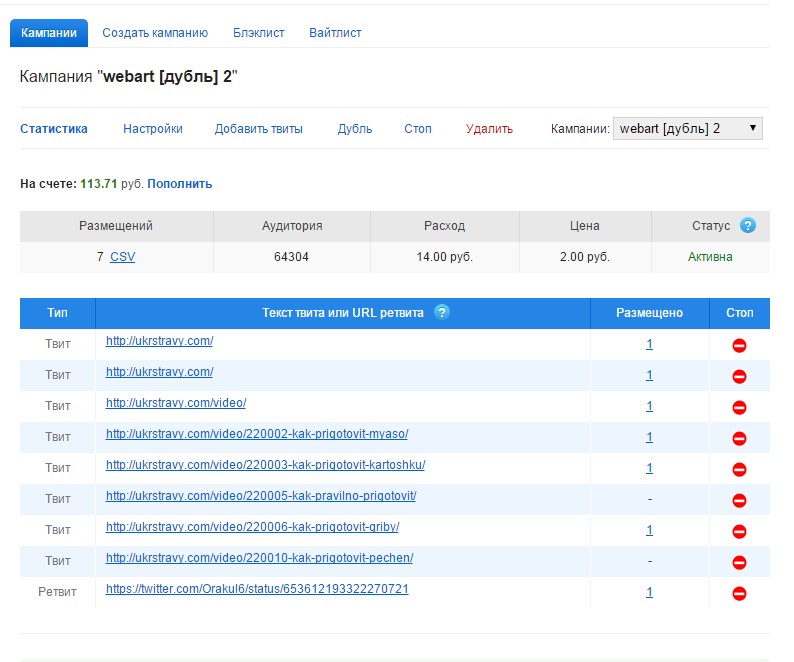This screenshot has width=794, height=662.
Task: Stop the Orakul6 retweet row
Action: tap(739, 593)
